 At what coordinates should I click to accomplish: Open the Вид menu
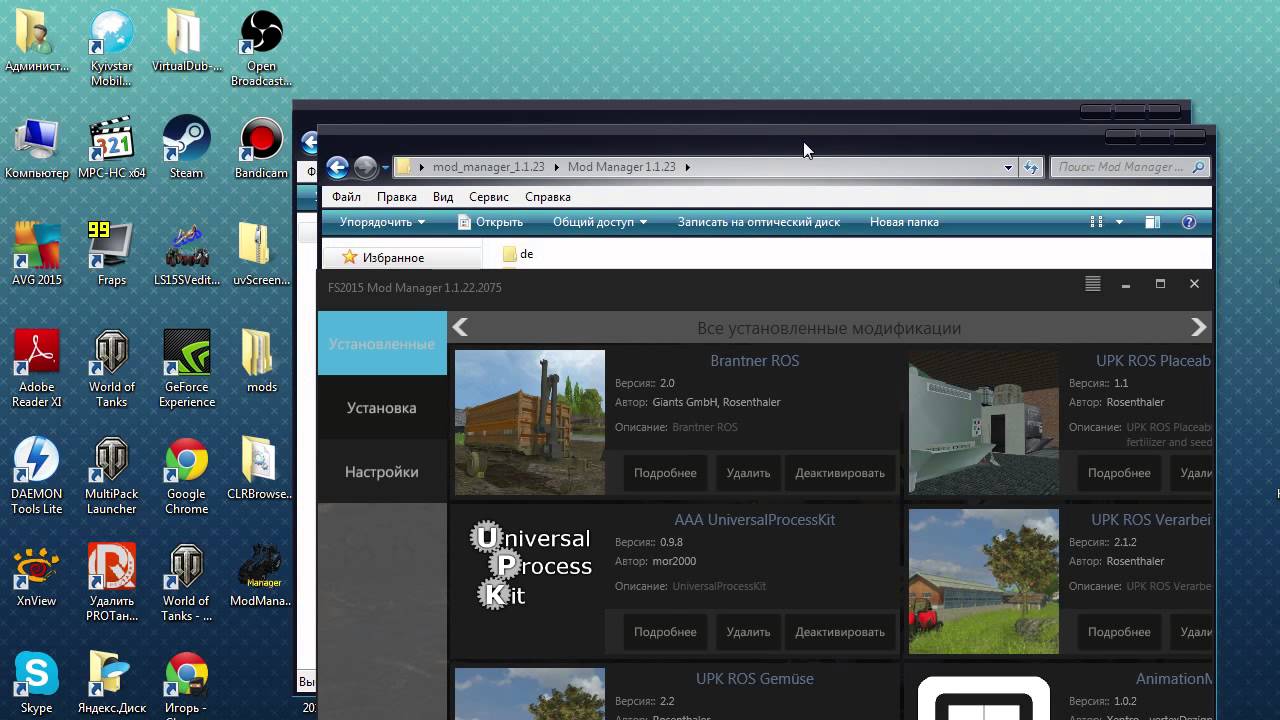443,197
